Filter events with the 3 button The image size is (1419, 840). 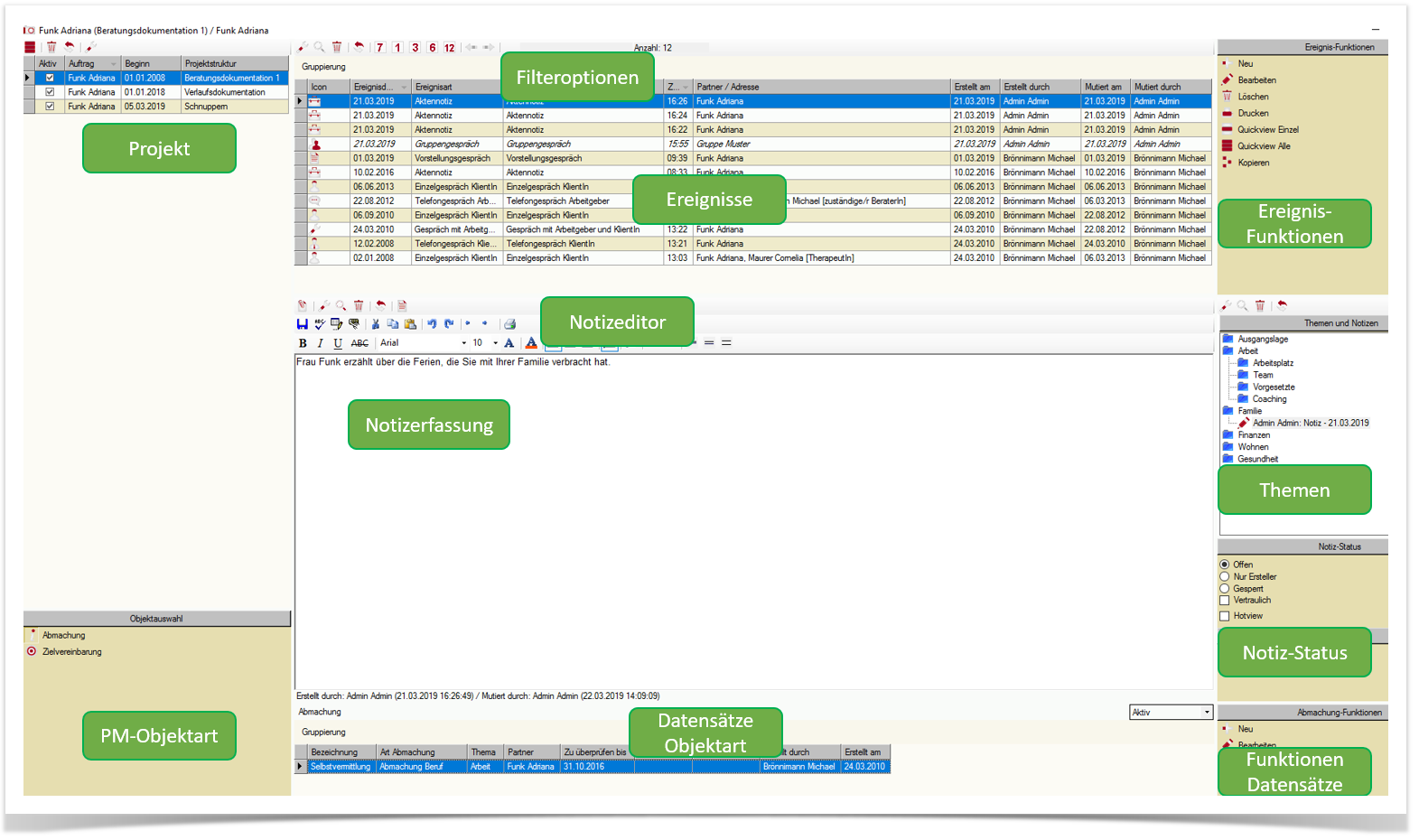pos(415,48)
